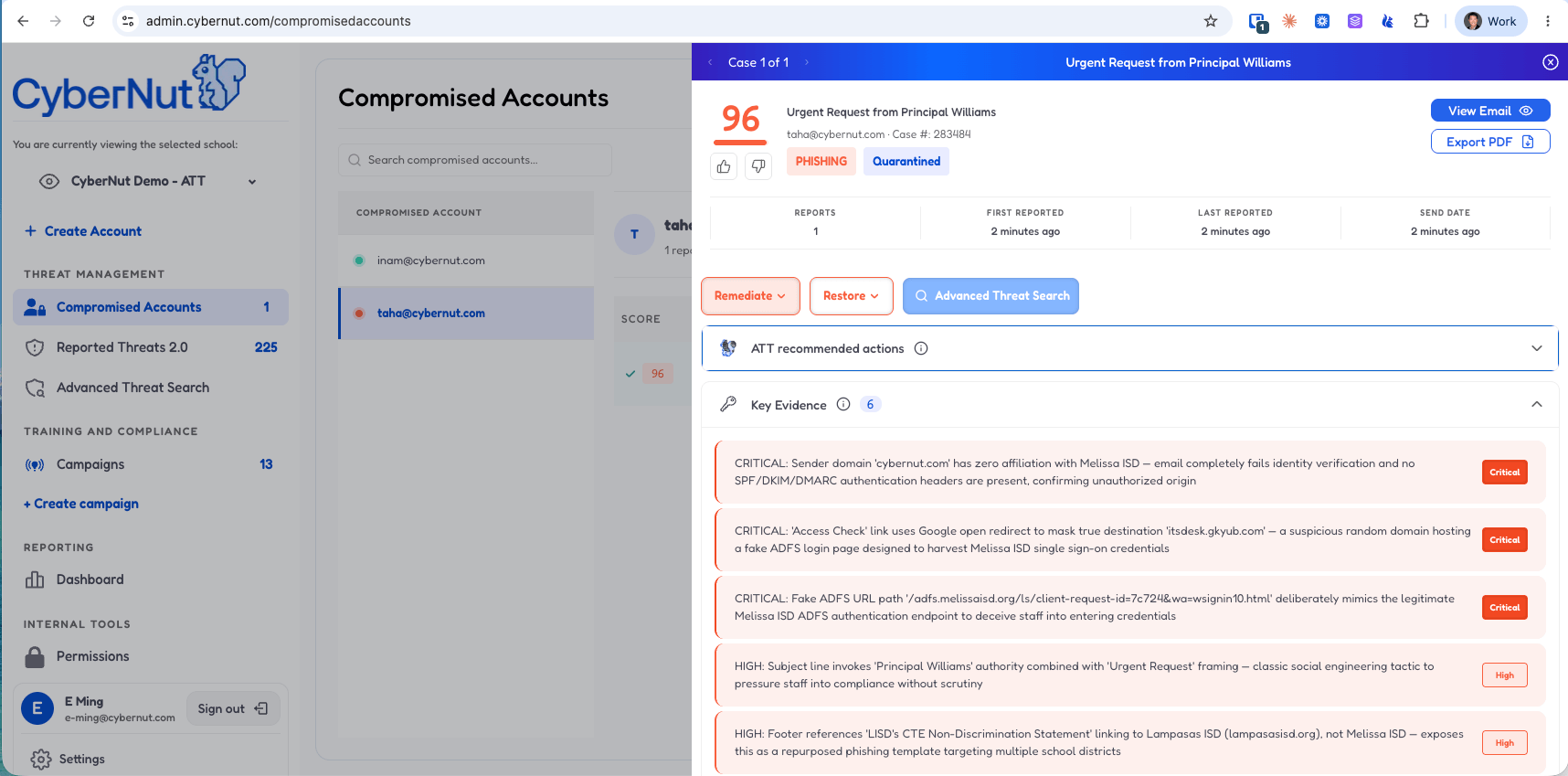Select inam@cybernut.com account row

point(466,260)
